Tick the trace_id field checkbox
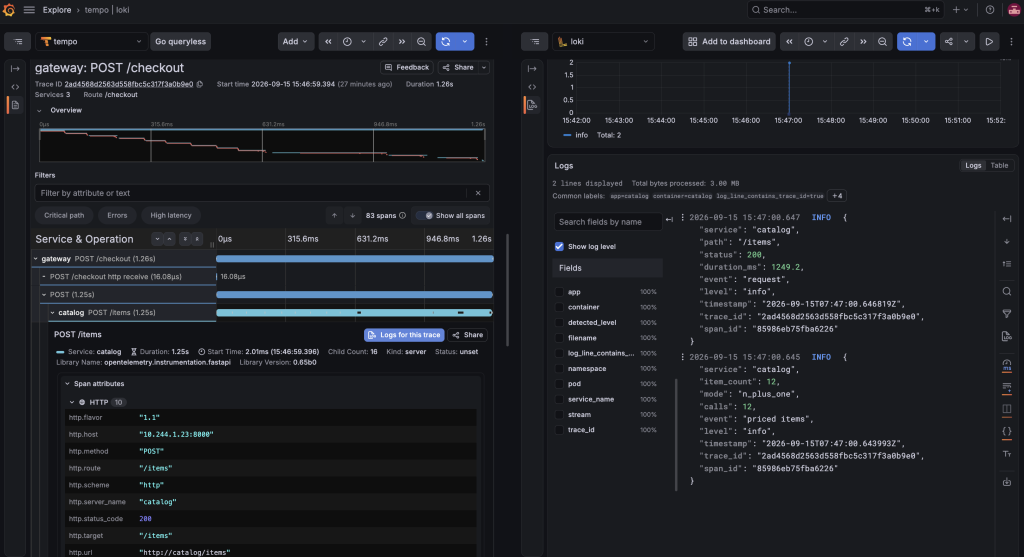Image resolution: width=1024 pixels, height=557 pixels. [559, 430]
